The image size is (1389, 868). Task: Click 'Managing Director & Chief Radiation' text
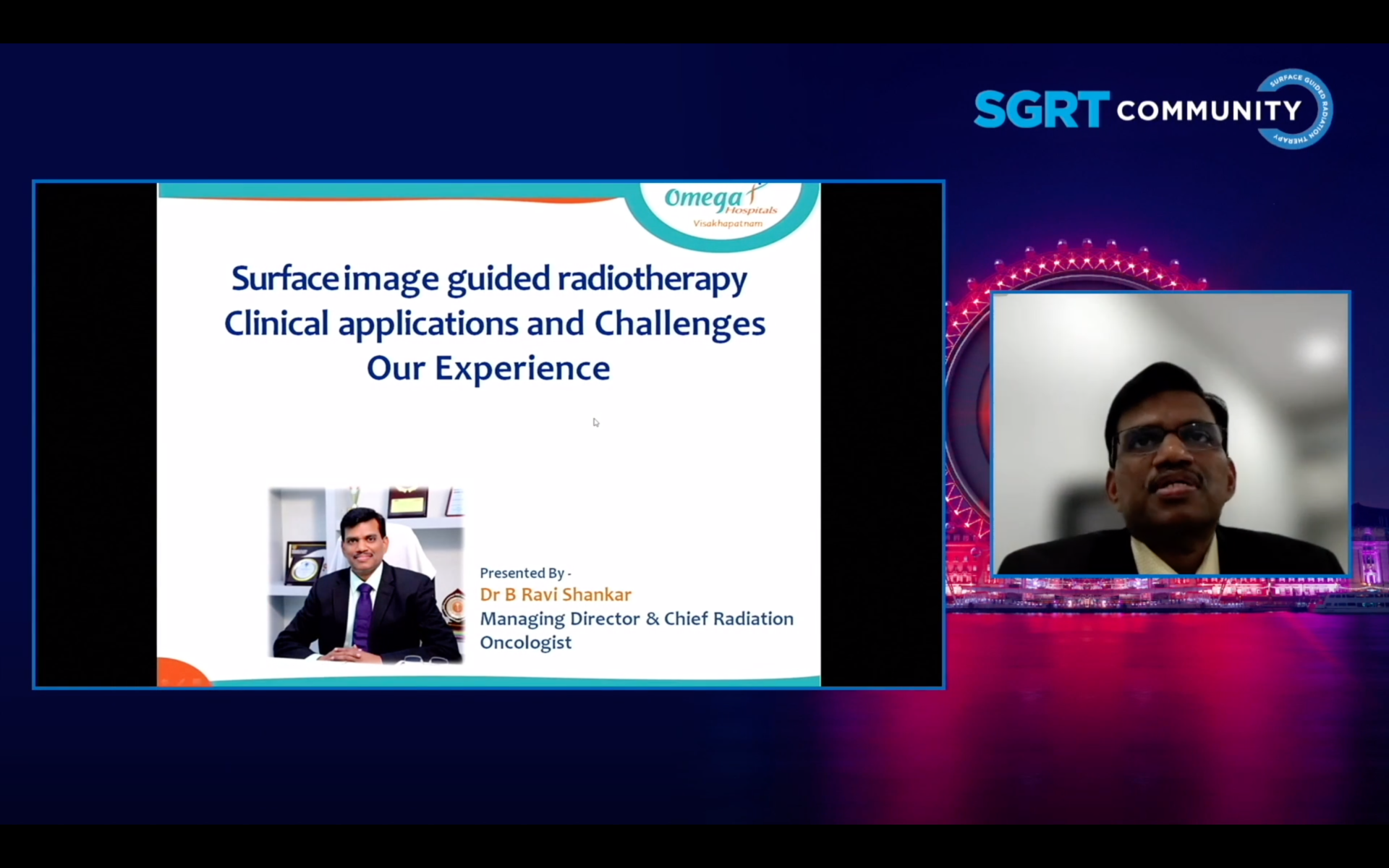[x=637, y=619]
